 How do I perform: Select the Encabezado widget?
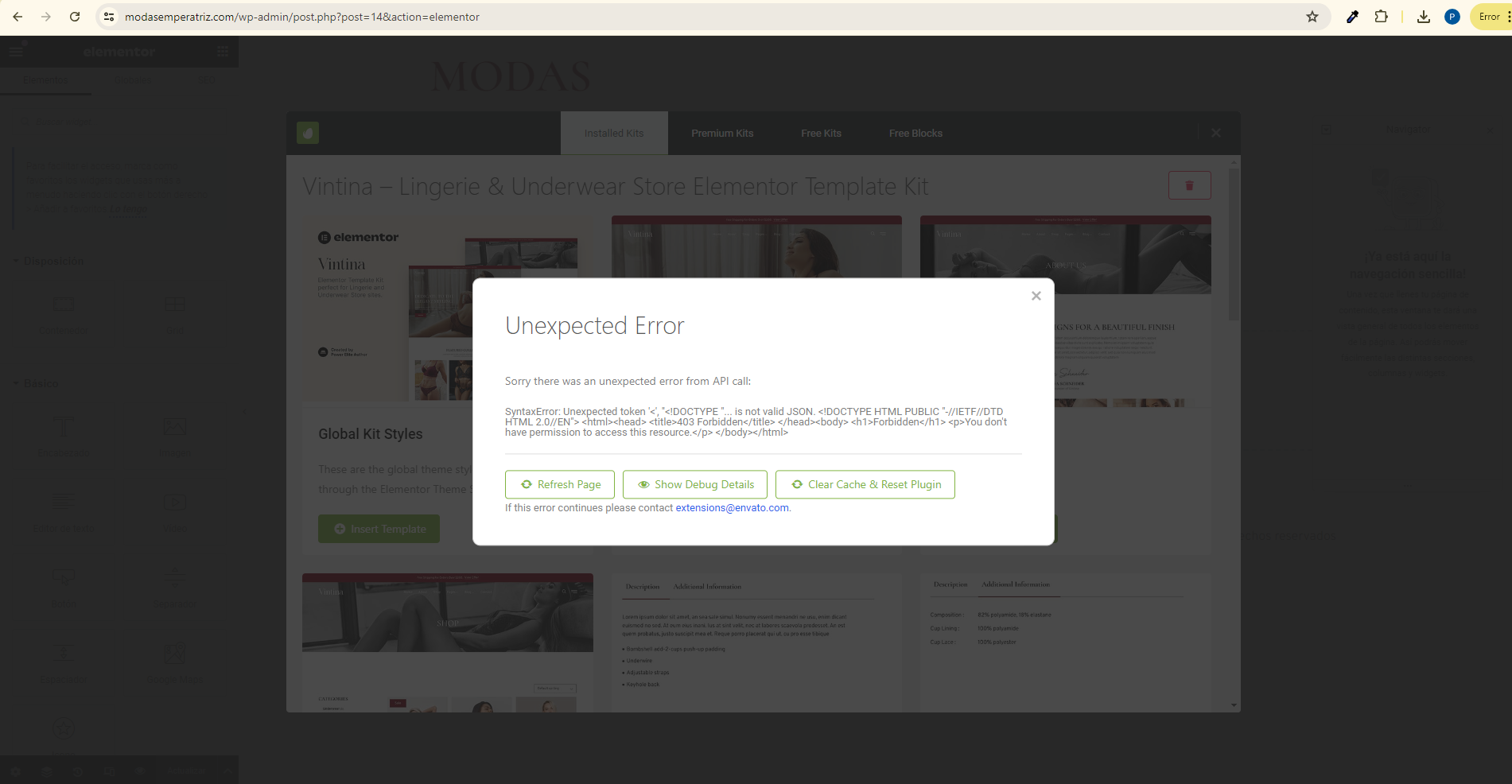(x=64, y=437)
